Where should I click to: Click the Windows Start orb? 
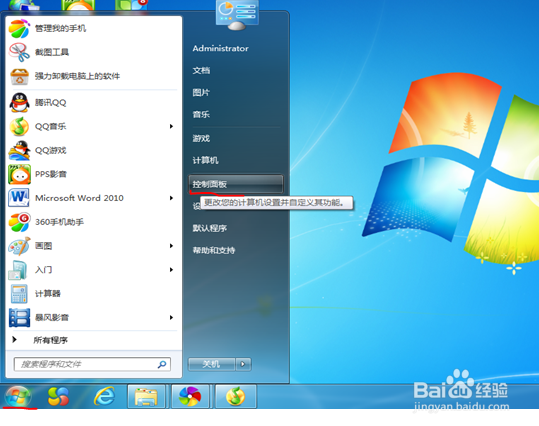tap(18, 396)
